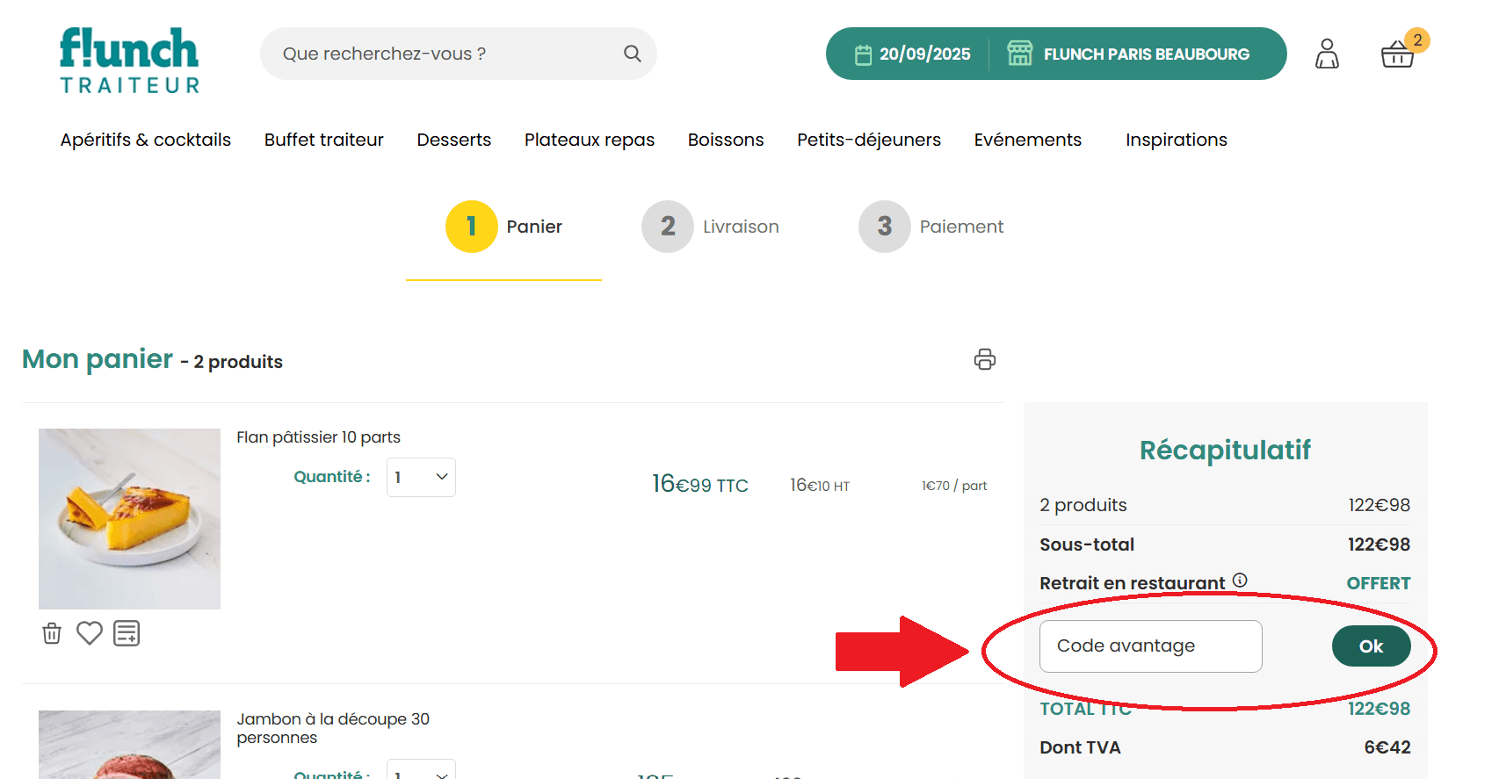Screen dimensions: 1500x779
Task: Open Jambon à la découpe quantity dropdown
Action: click(421, 771)
